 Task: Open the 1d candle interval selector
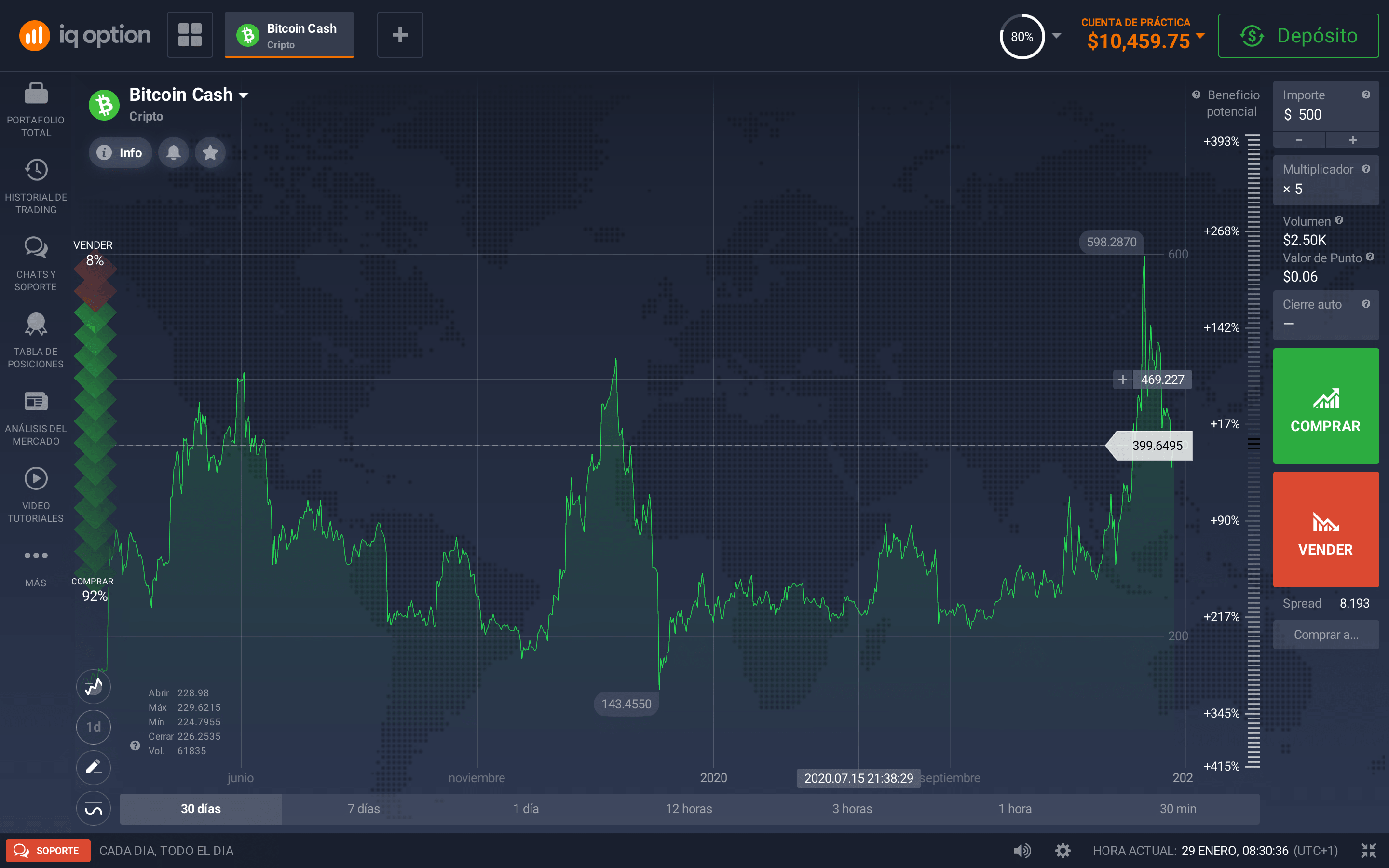94,727
